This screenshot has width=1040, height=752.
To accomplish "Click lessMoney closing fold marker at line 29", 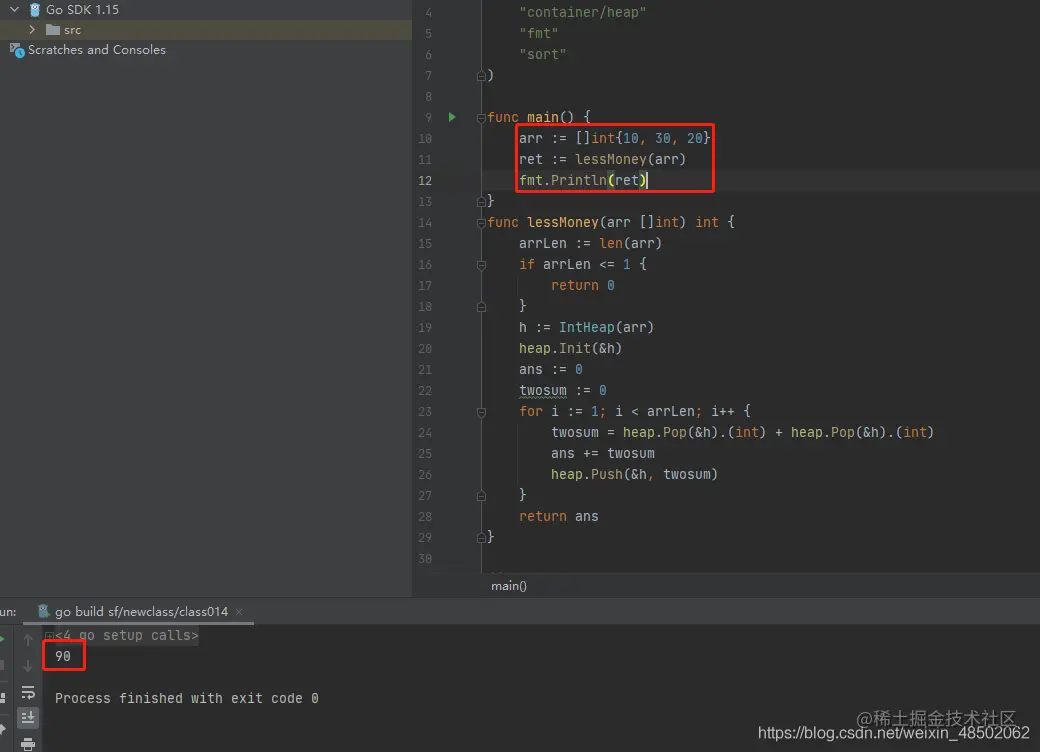I will [x=482, y=538].
